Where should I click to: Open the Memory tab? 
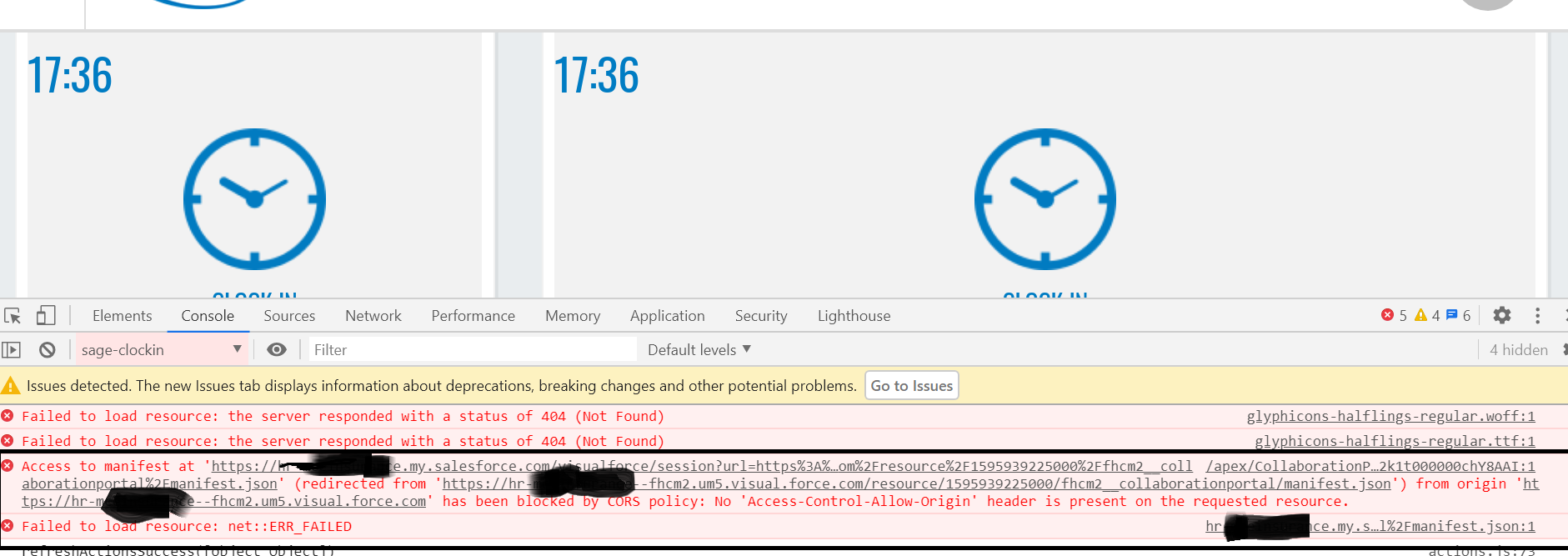573,316
